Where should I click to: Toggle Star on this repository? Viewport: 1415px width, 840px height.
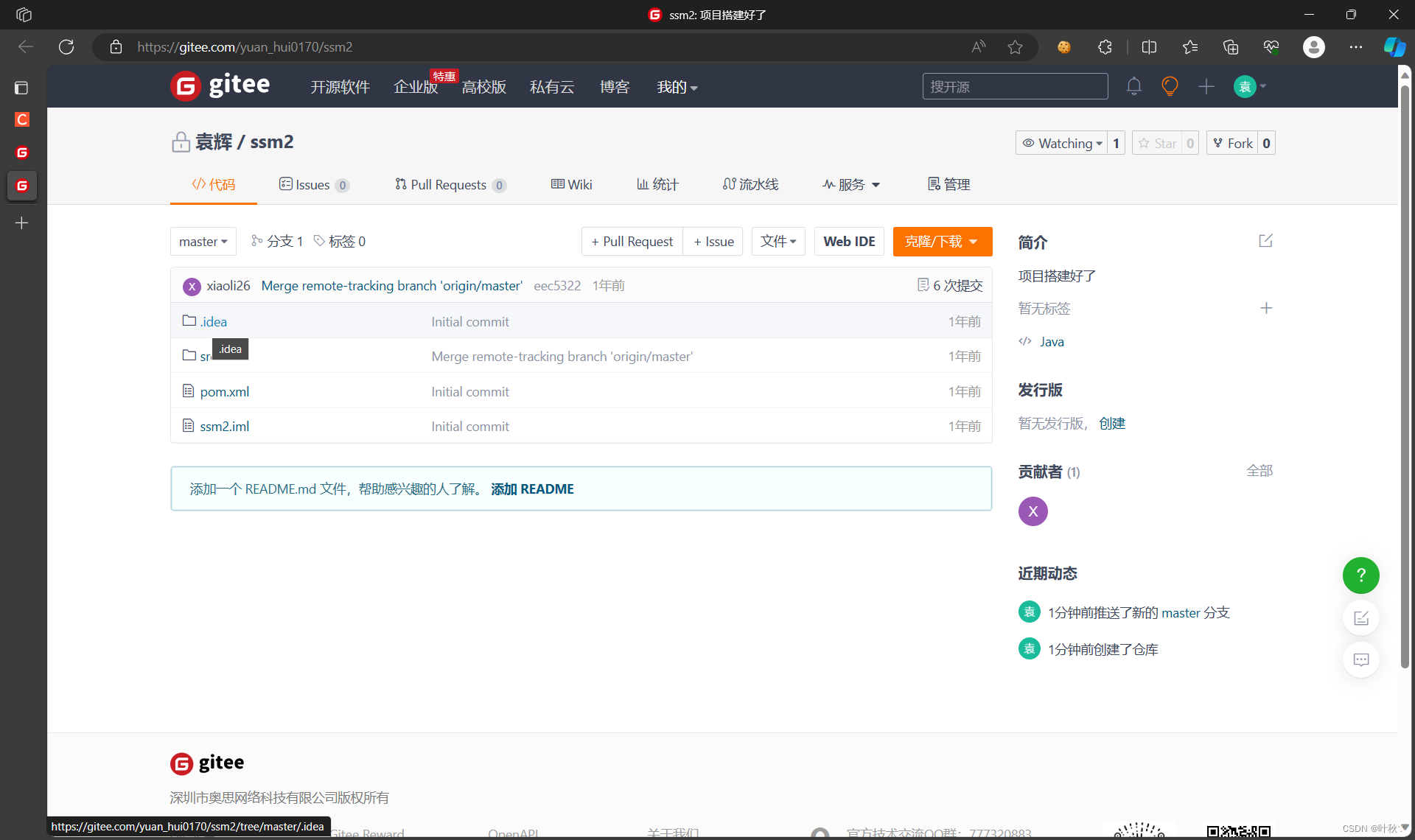[1158, 143]
